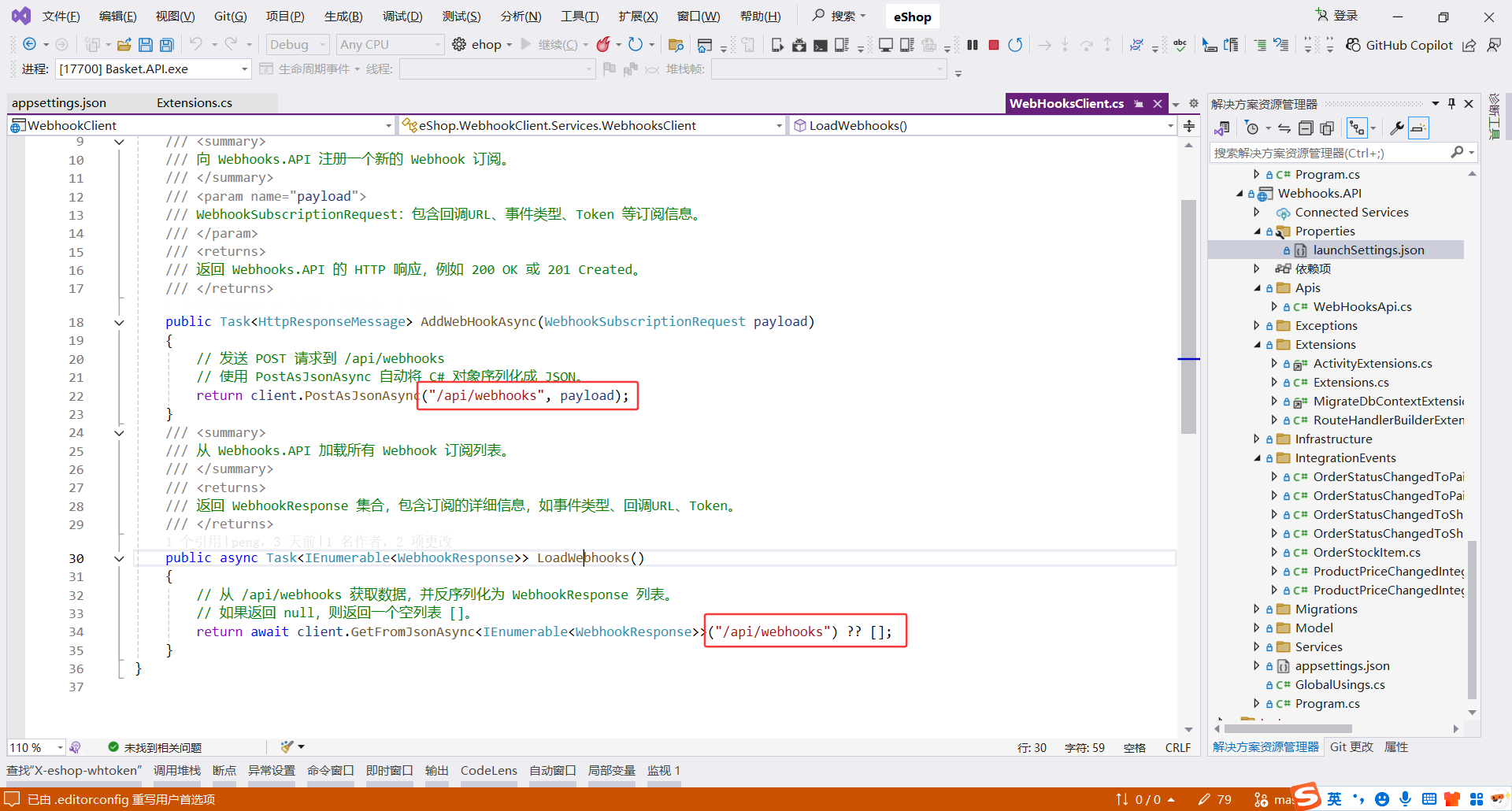Click the editor settings gear icon
The height and width of the screenshot is (811, 1512).
point(1194,103)
